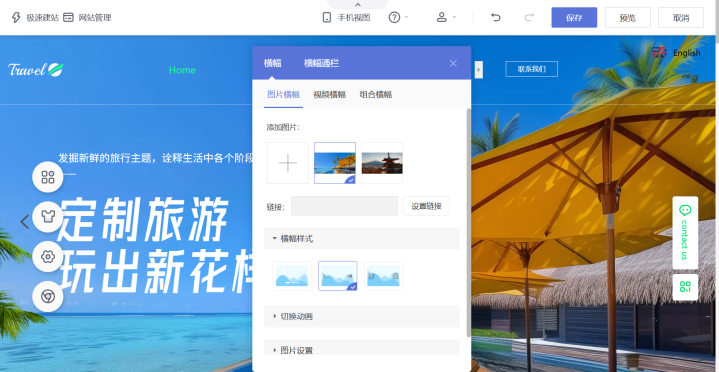Click the 保存 save button
The height and width of the screenshot is (372, 719).
click(574, 18)
